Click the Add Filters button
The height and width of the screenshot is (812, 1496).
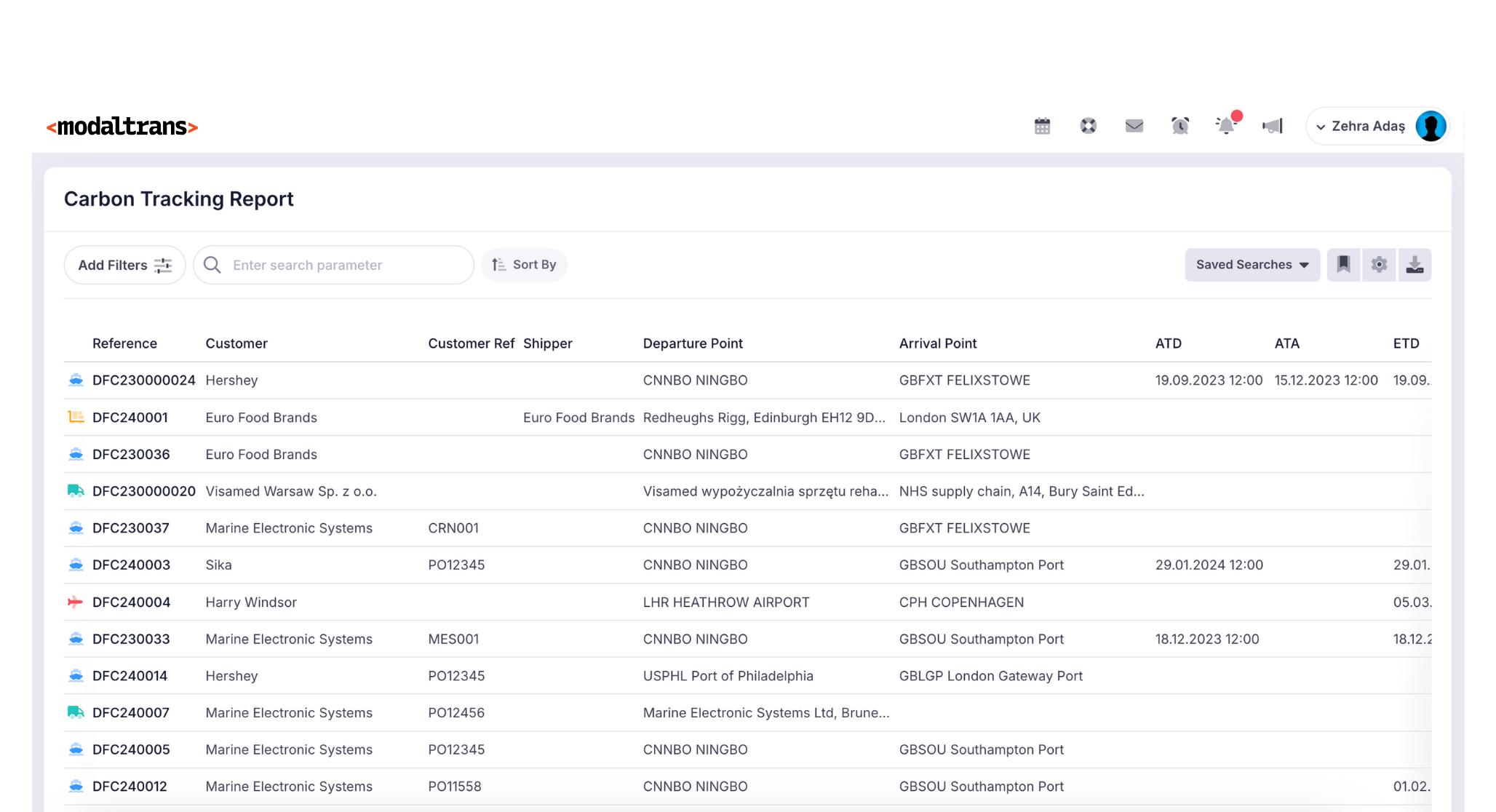tap(124, 264)
